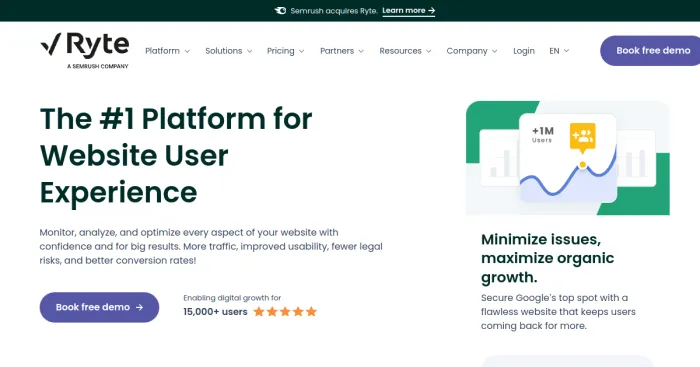This screenshot has height=367, width=700.
Task: Click the Monitor, analyze, and optimize paragraph
Action: pyautogui.click(x=211, y=246)
